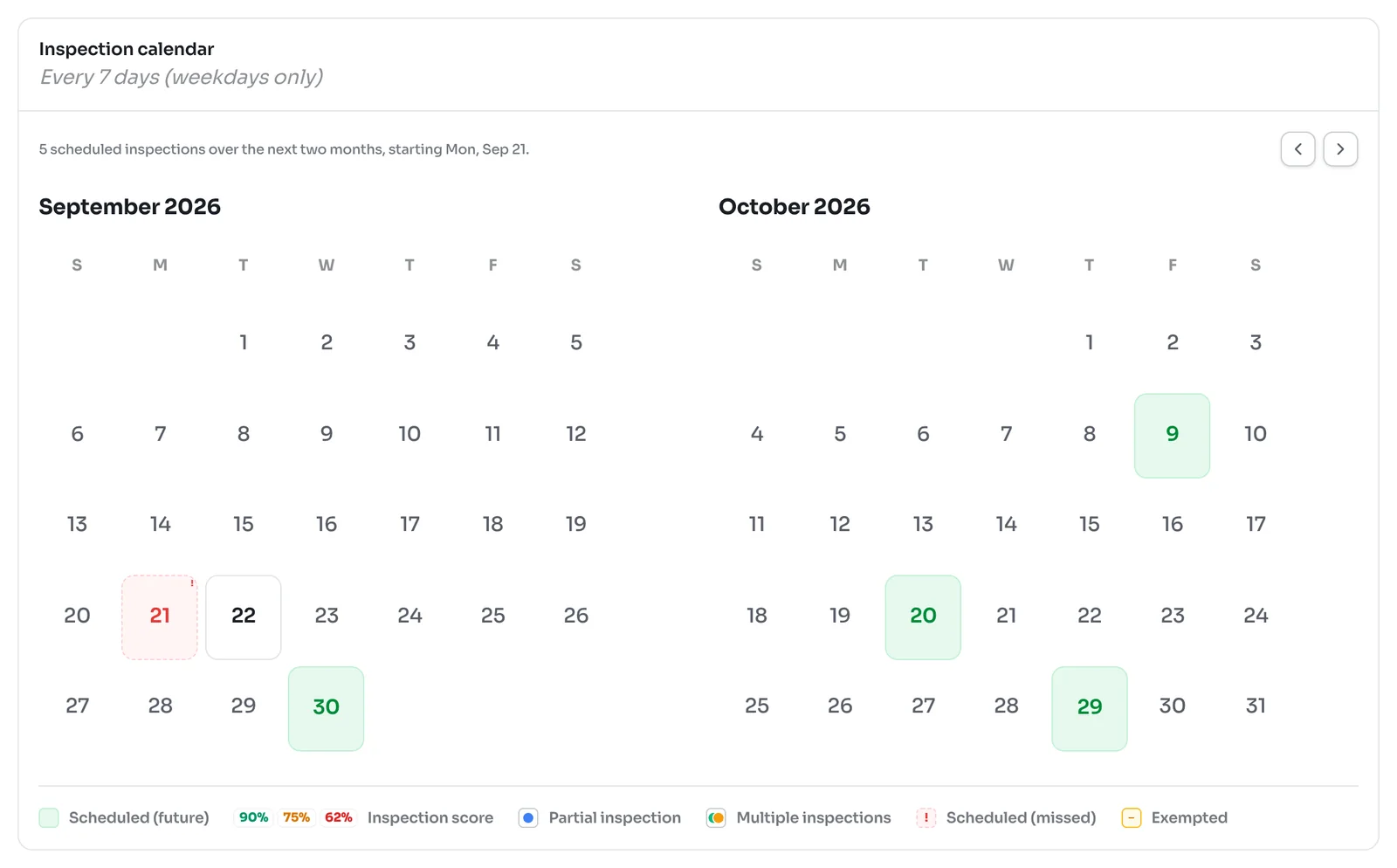Select October 20 scheduled inspection

pyautogui.click(x=923, y=617)
